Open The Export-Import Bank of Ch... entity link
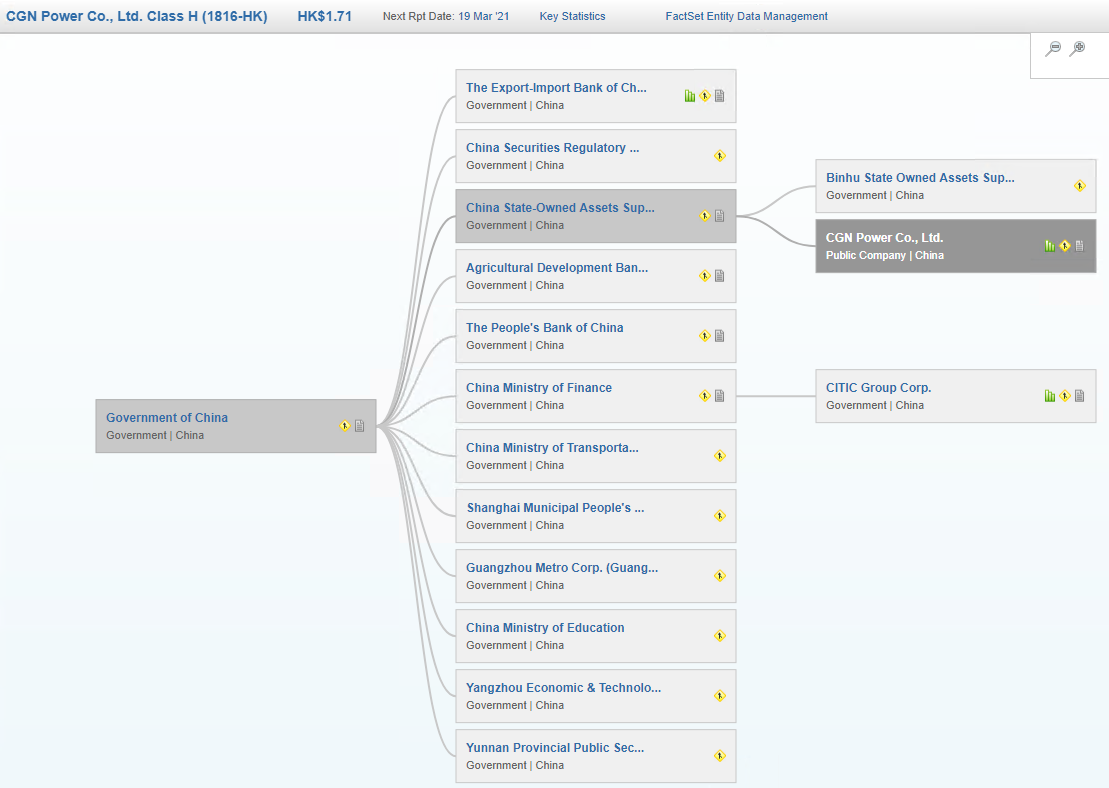The height and width of the screenshot is (788, 1109). (x=556, y=88)
